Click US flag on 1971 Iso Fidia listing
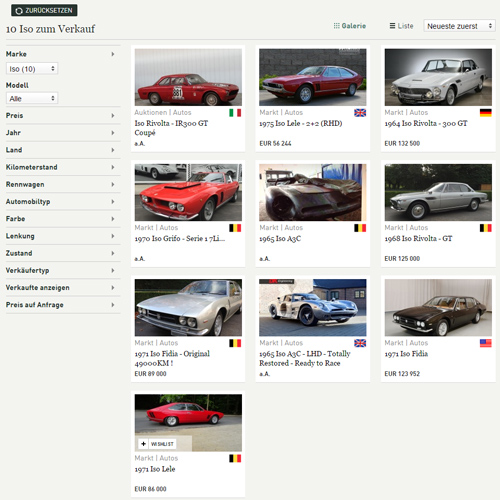This screenshot has width=500, height=500. (486, 343)
